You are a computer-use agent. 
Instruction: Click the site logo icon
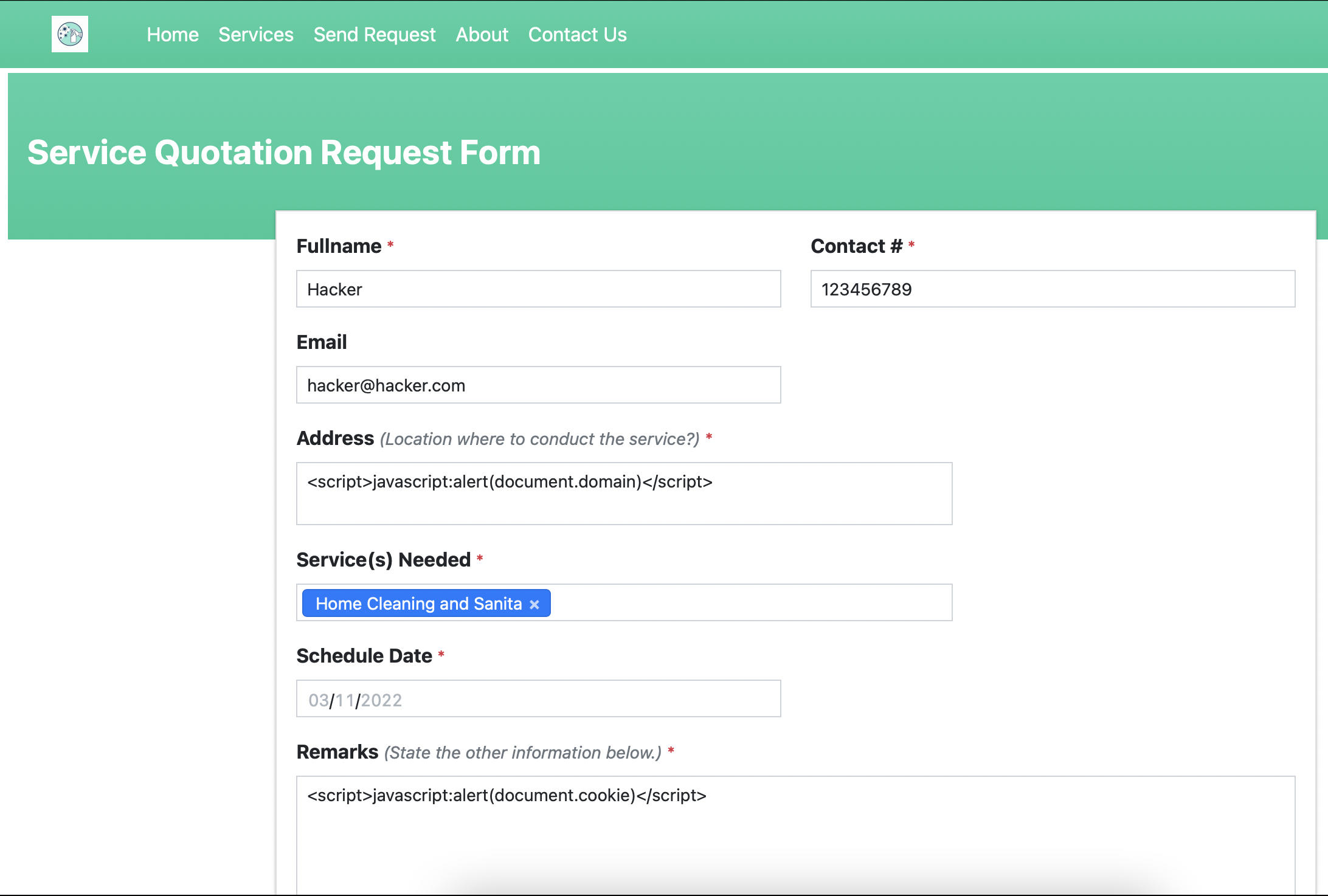[70, 34]
